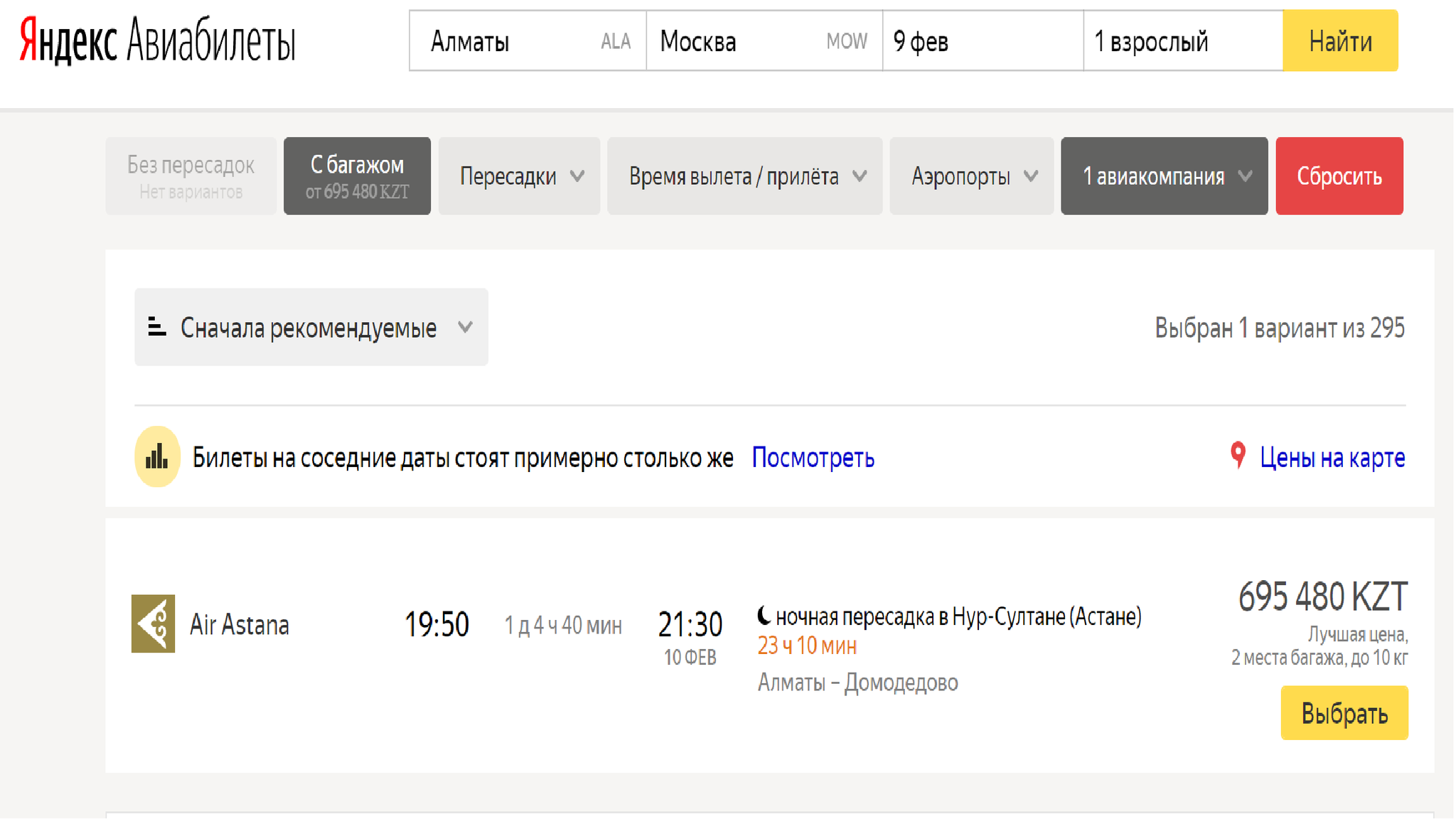Open the Цены на карте link
Viewport: 1456px width, 819px height.
1332,457
